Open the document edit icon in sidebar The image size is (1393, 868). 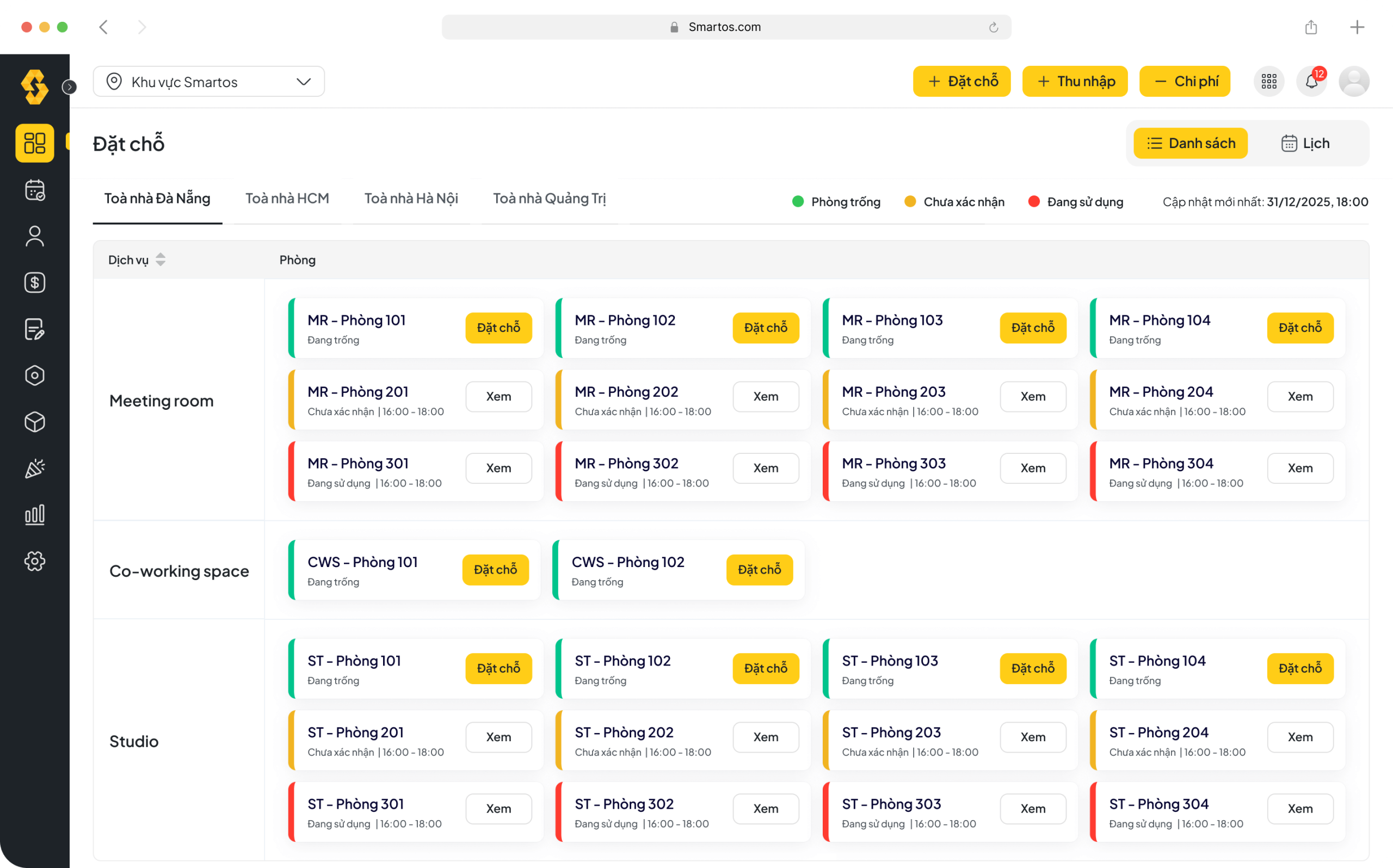34,329
